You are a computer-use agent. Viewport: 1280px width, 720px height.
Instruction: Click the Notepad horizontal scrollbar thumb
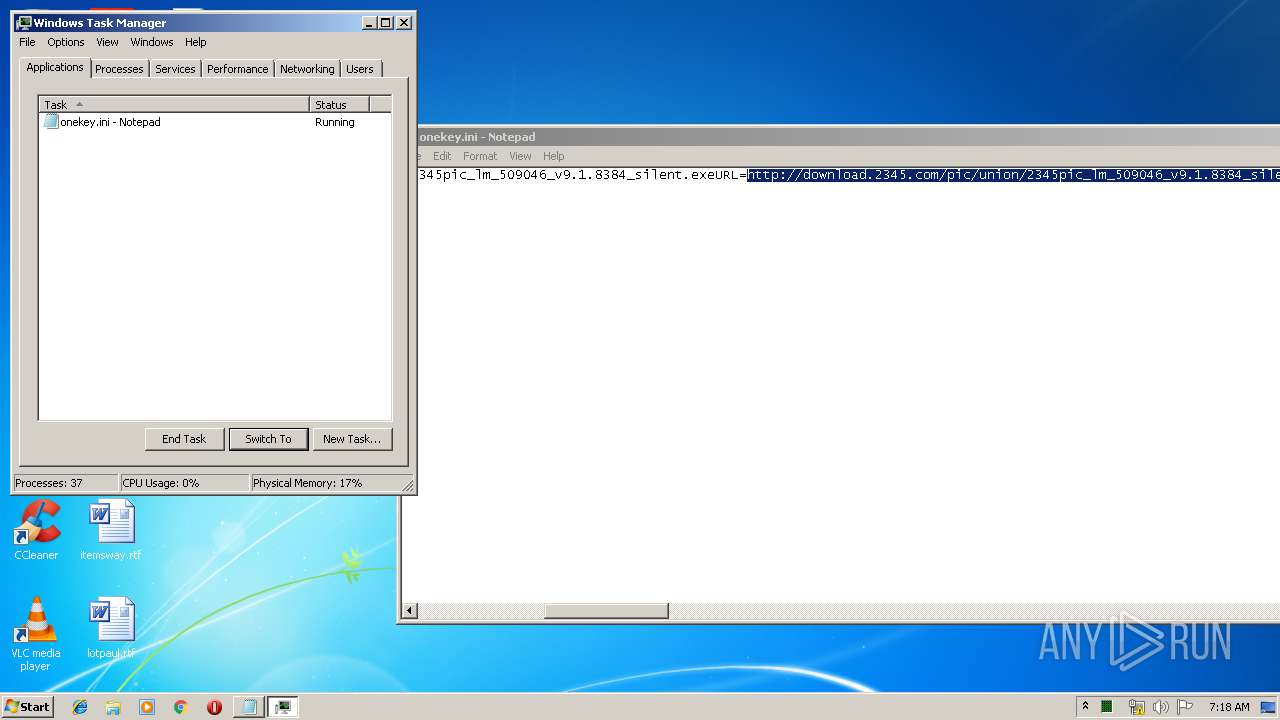click(x=606, y=611)
